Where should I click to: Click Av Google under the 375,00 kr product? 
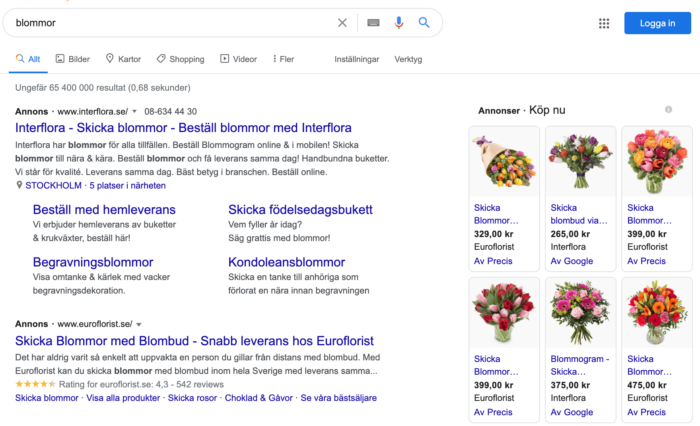(x=571, y=412)
